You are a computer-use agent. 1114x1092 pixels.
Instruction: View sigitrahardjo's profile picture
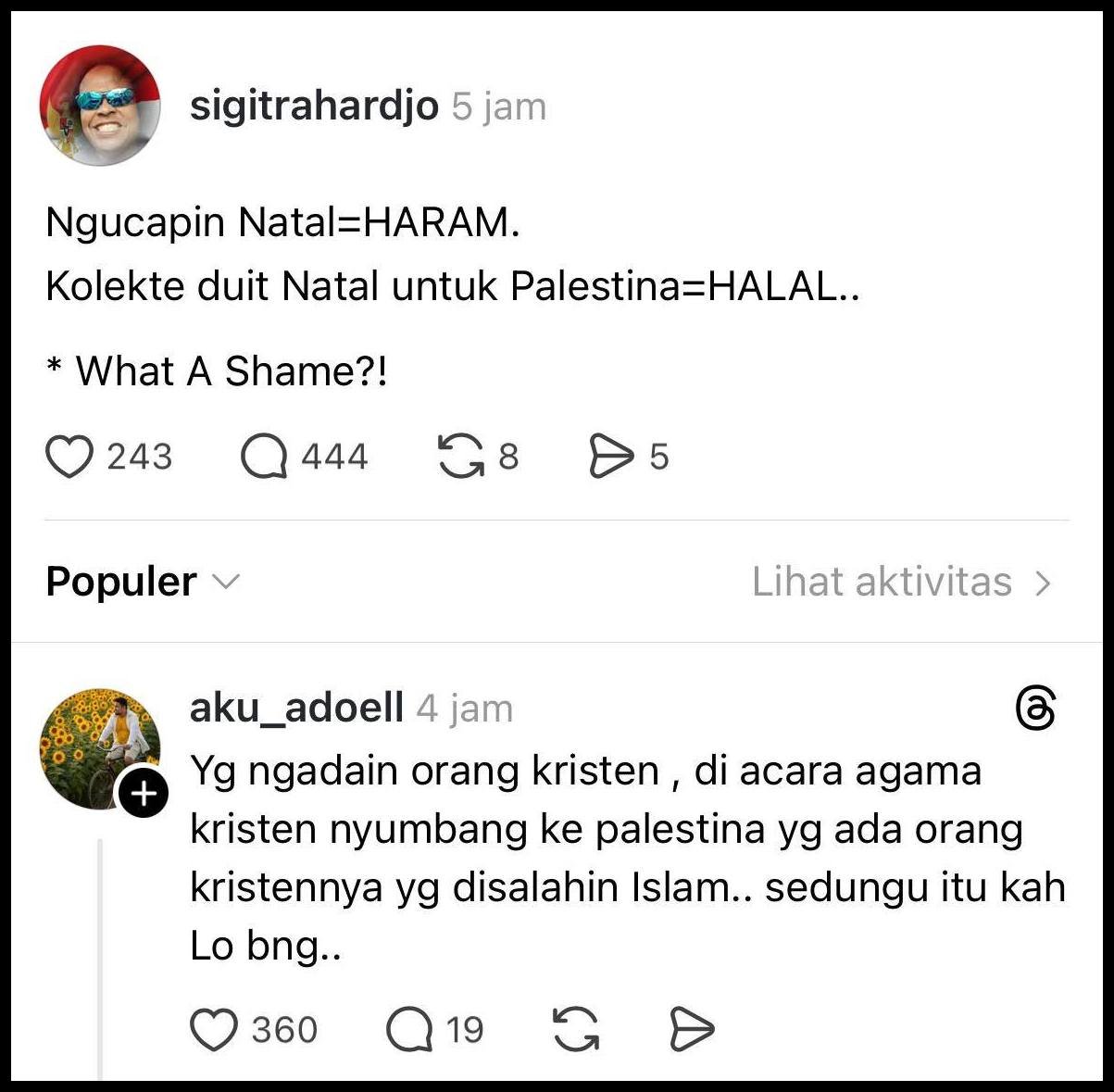[100, 106]
